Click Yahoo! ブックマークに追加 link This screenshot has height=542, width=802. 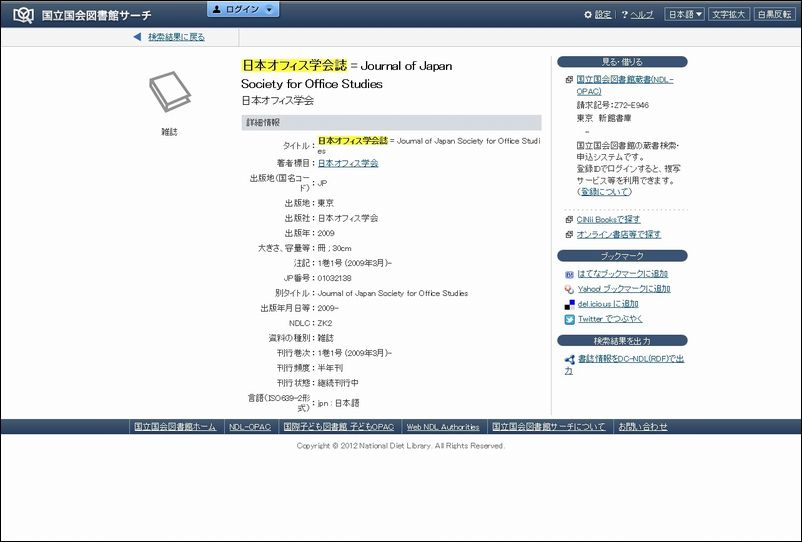[x=624, y=288]
